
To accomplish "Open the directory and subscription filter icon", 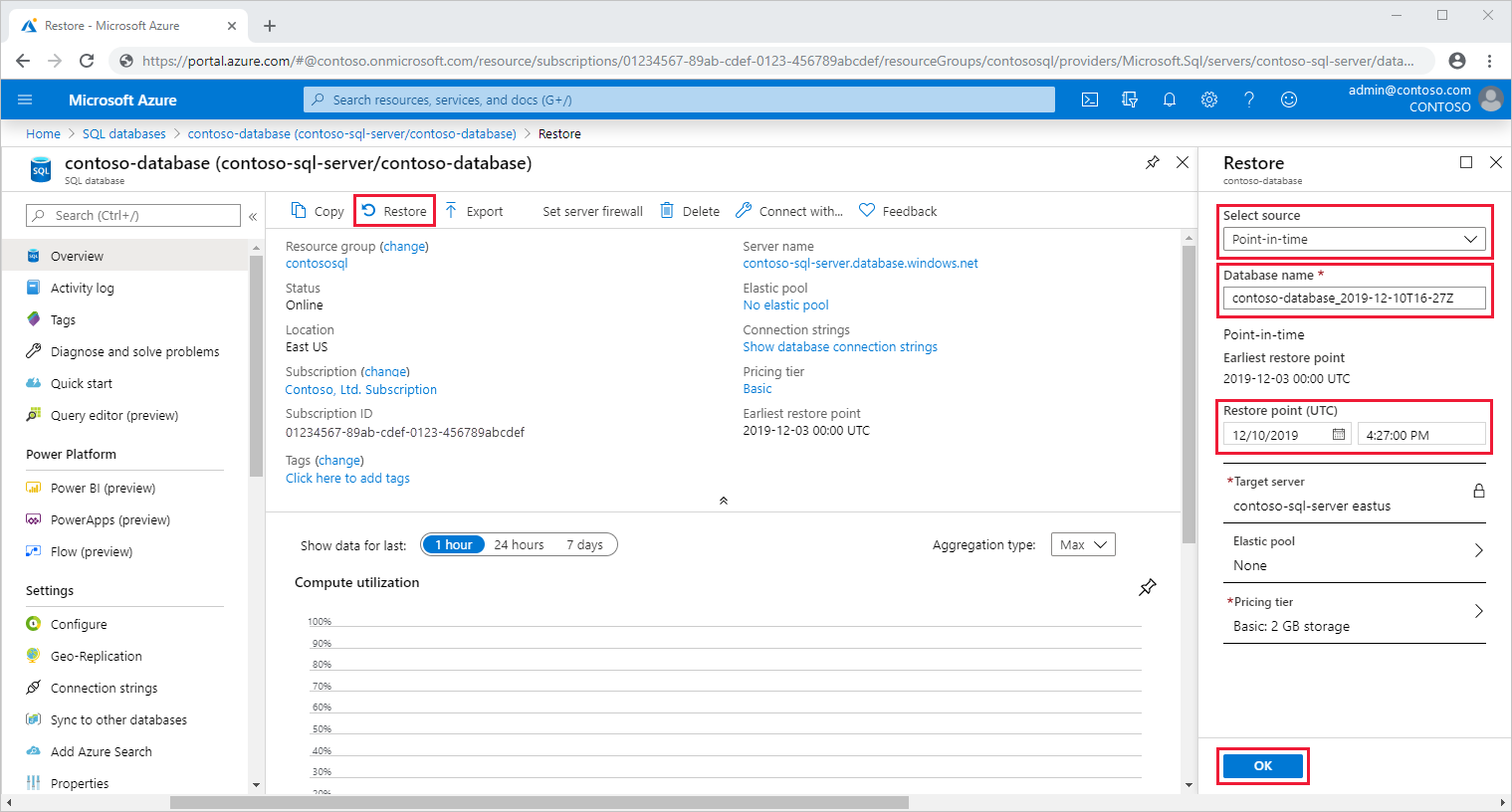I will [x=1130, y=100].
